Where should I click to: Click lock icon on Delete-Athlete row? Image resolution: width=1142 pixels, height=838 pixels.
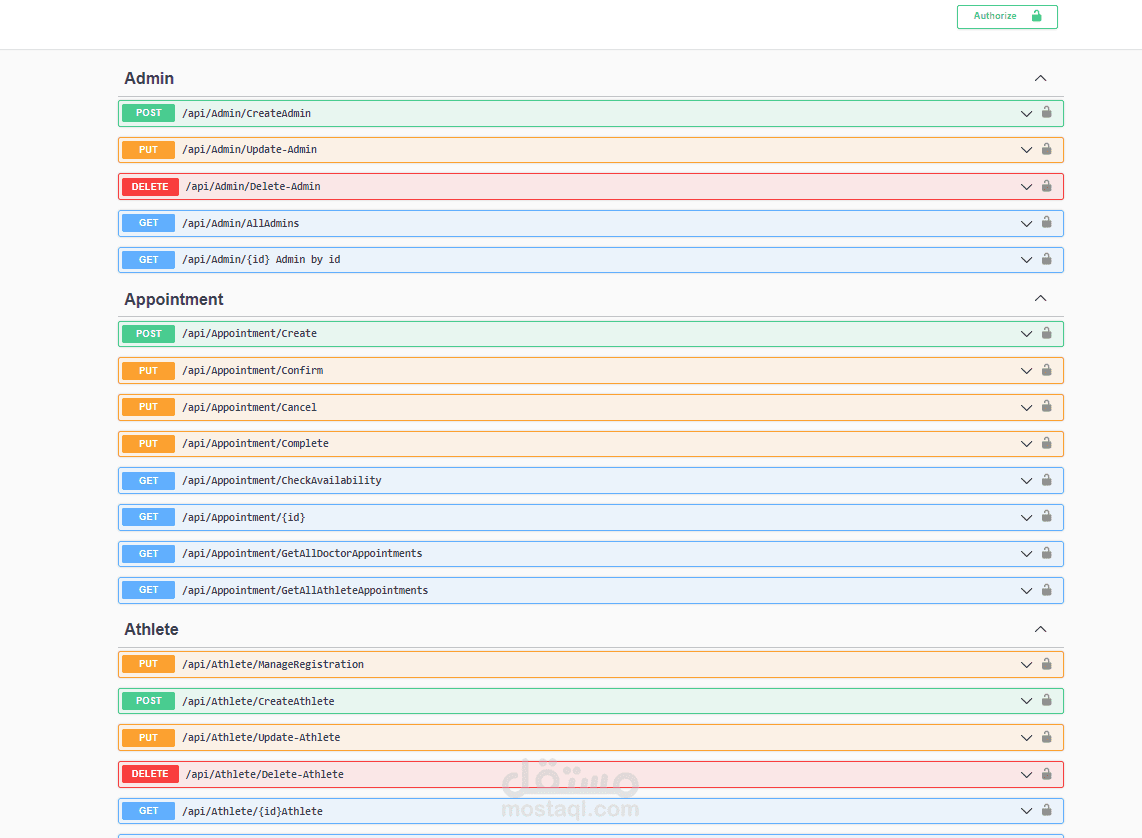(1047, 774)
